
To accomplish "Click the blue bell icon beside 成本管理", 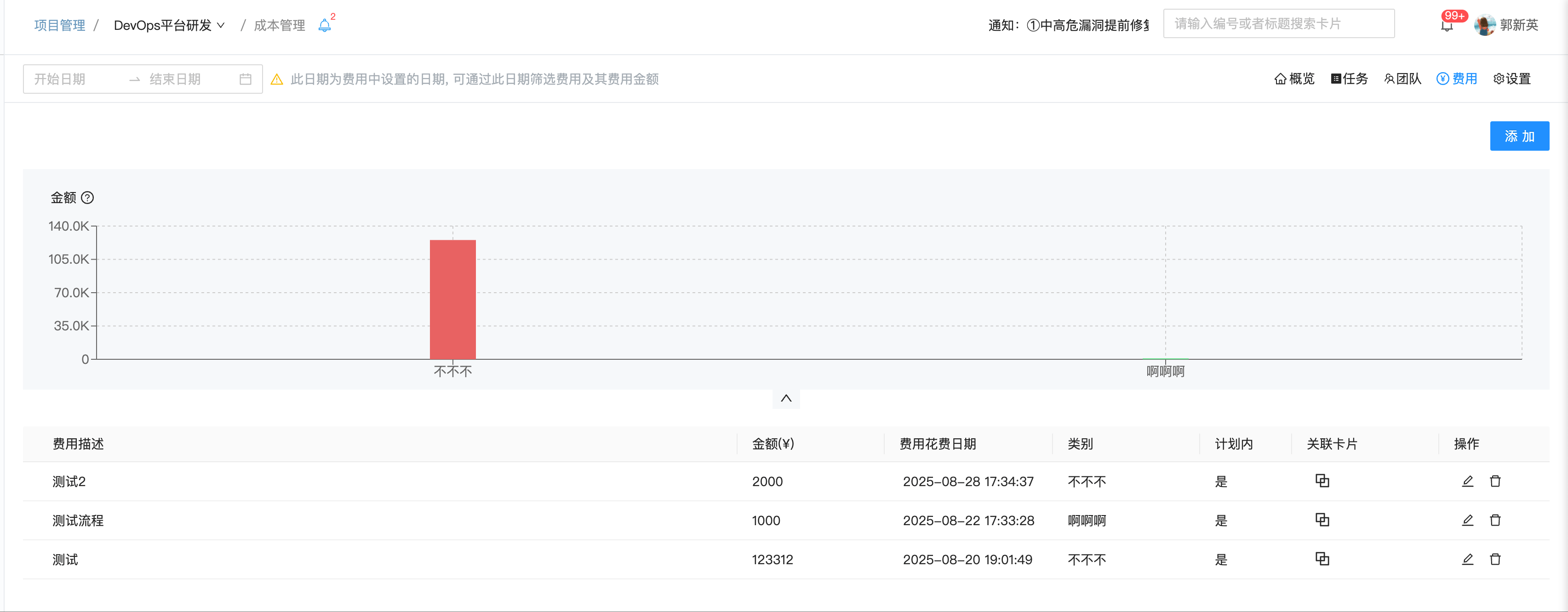I will (x=325, y=26).
